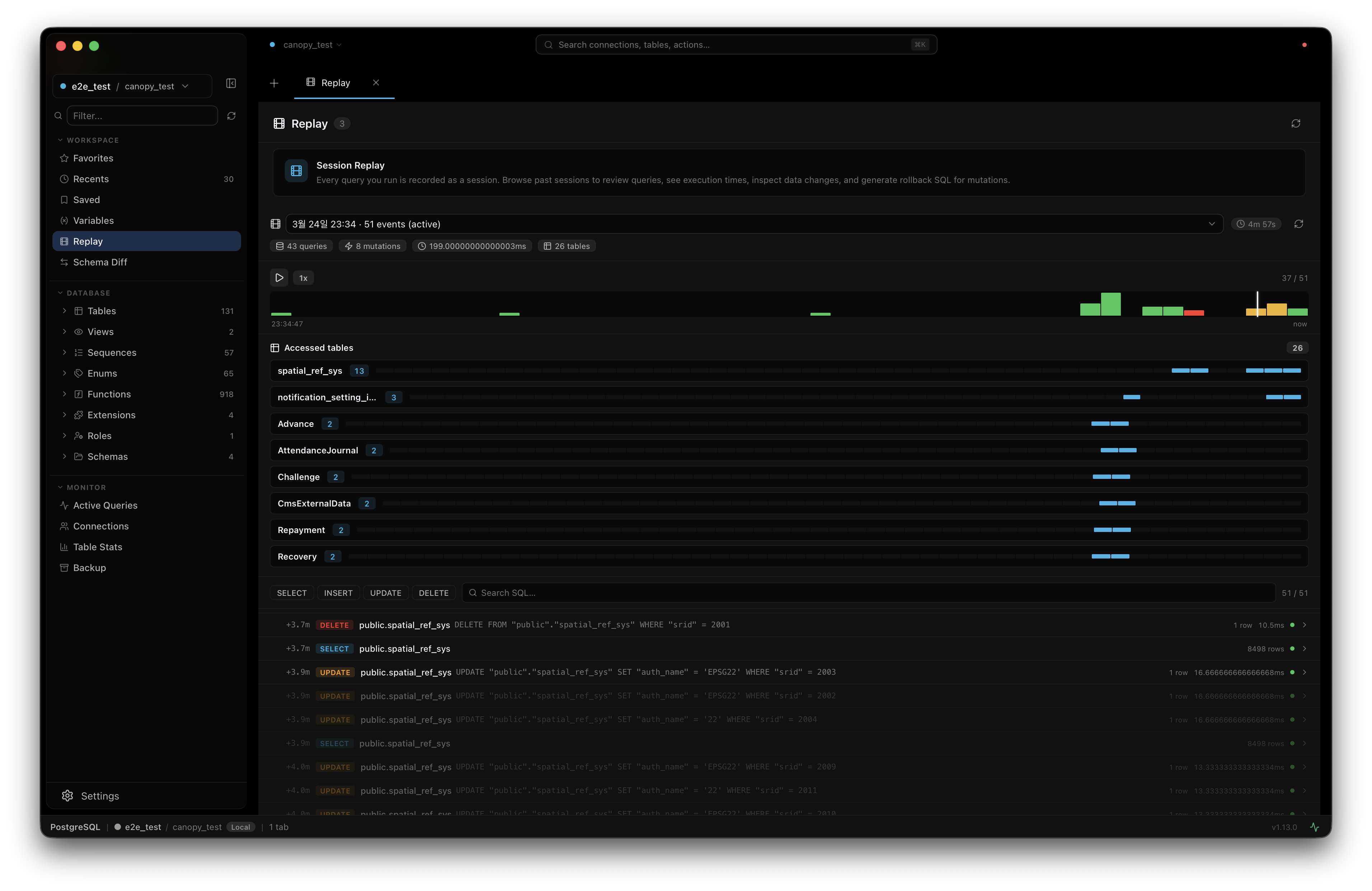Close the Replay tab
Image resolution: width=1372 pixels, height=891 pixels.
point(376,82)
